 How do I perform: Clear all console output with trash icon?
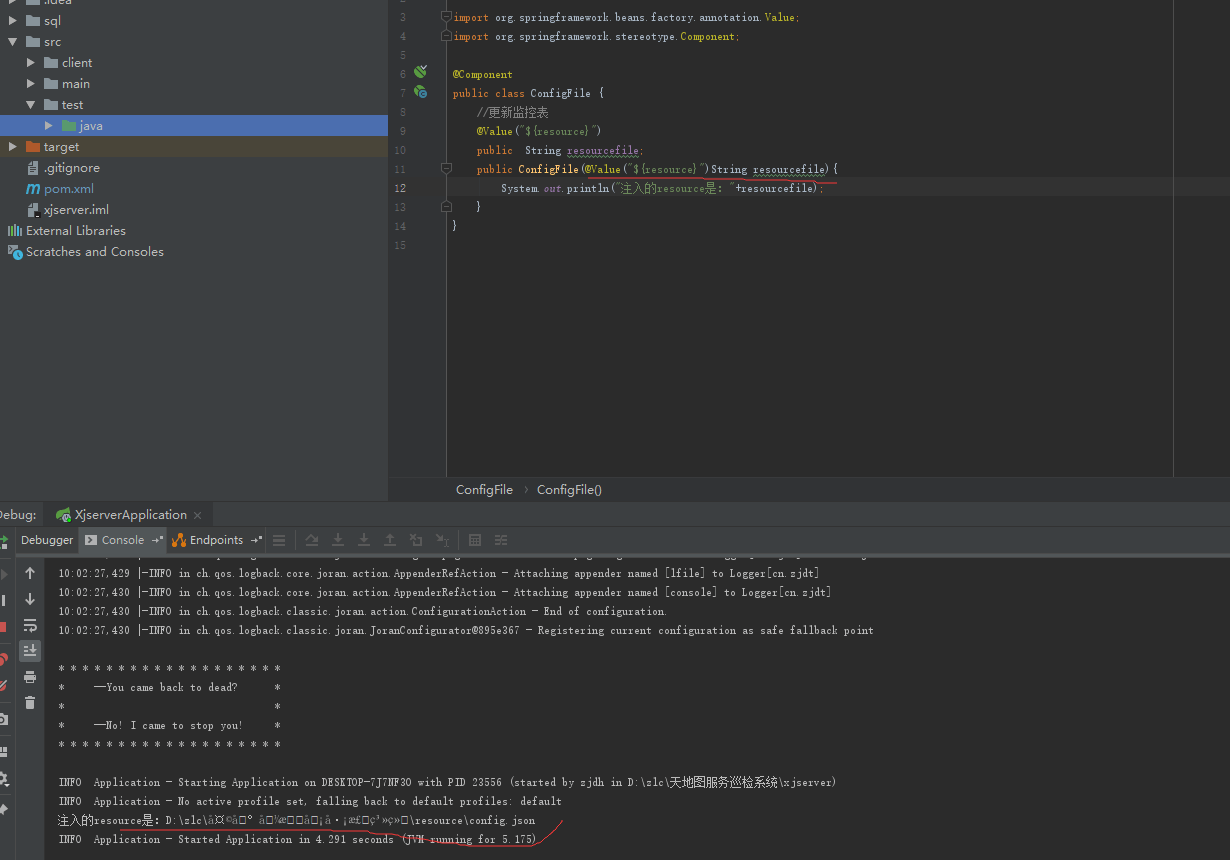pos(30,703)
